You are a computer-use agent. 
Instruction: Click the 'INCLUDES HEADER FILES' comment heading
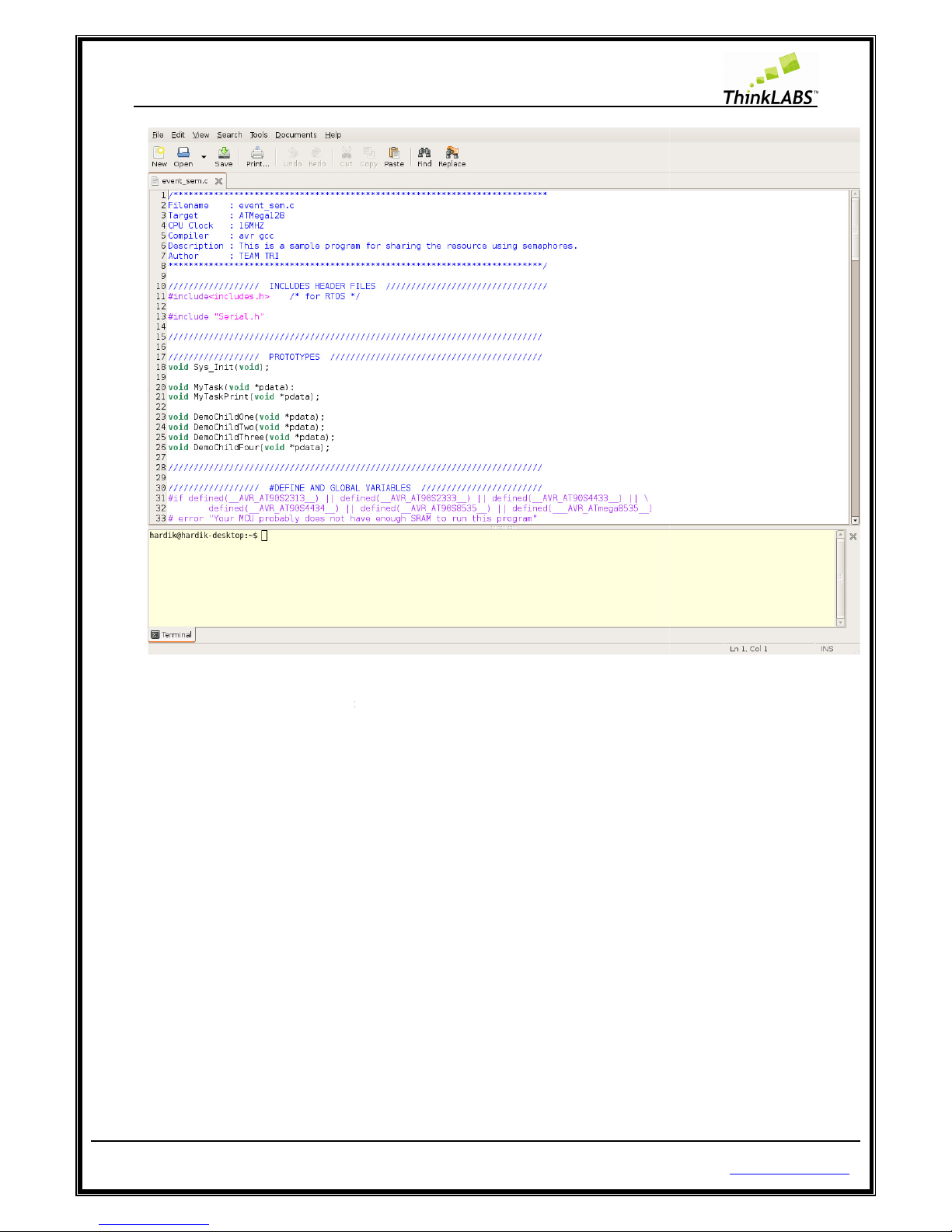point(323,287)
